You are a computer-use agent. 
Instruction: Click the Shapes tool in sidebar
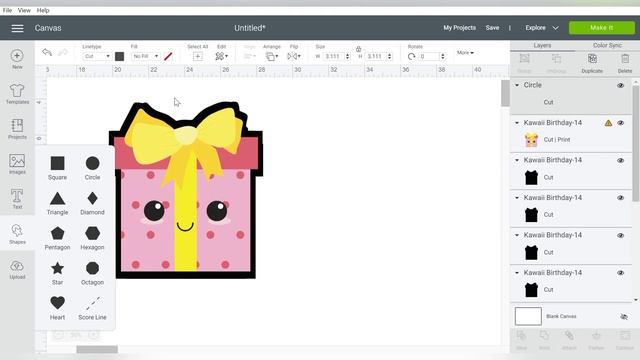pyautogui.click(x=17, y=234)
